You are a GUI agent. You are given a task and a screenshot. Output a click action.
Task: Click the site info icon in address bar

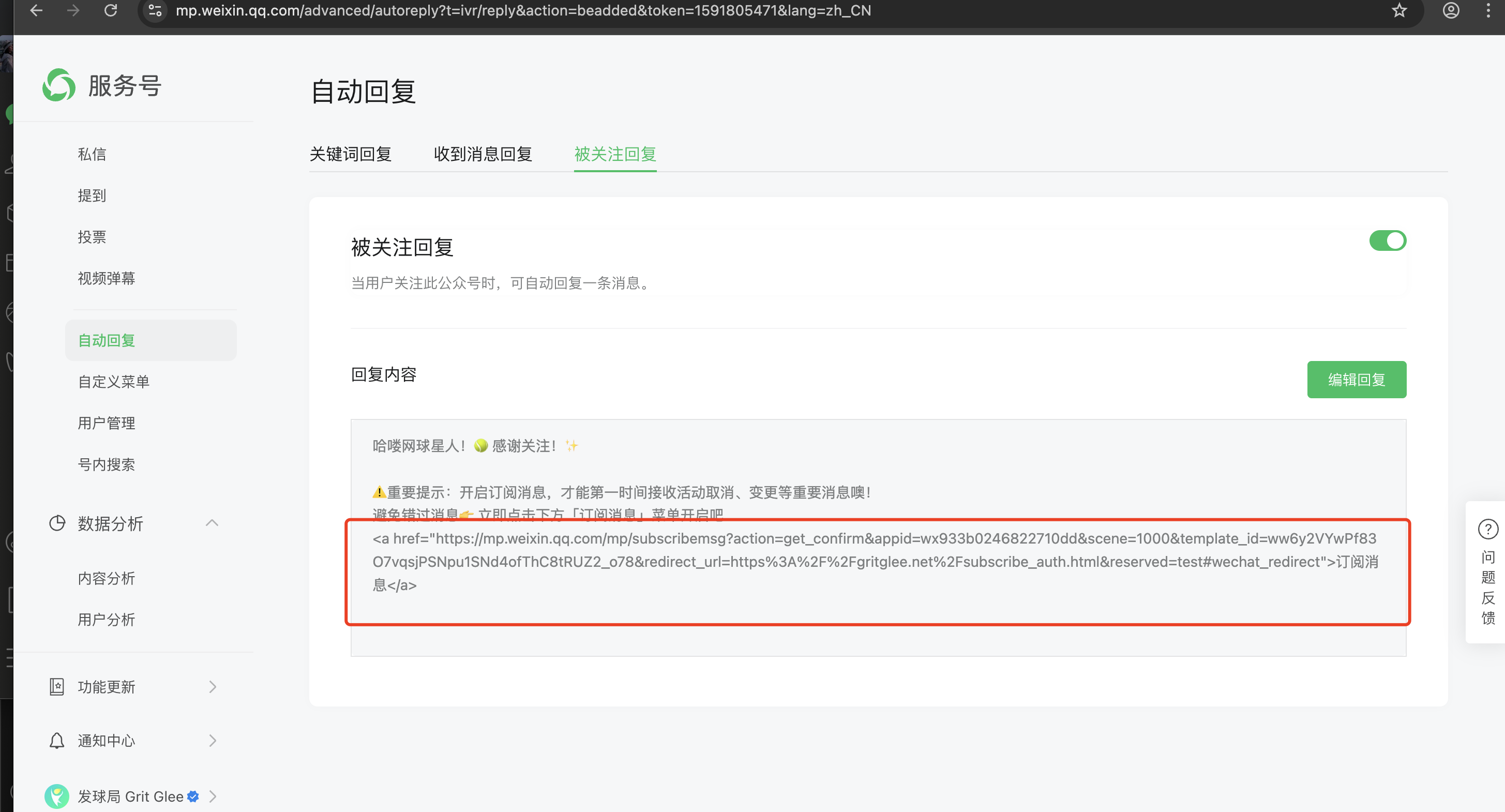[x=155, y=10]
